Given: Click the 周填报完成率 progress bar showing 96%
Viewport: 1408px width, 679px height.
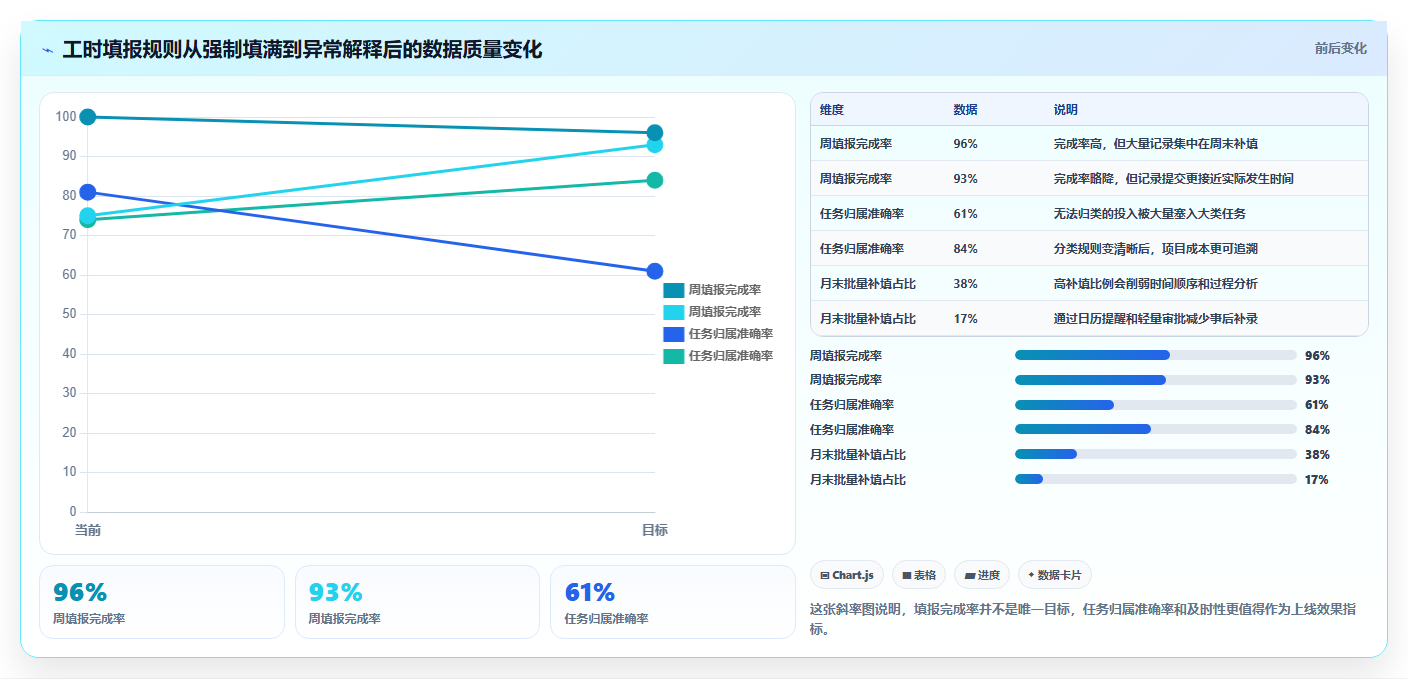Looking at the screenshot, I should click(1155, 355).
